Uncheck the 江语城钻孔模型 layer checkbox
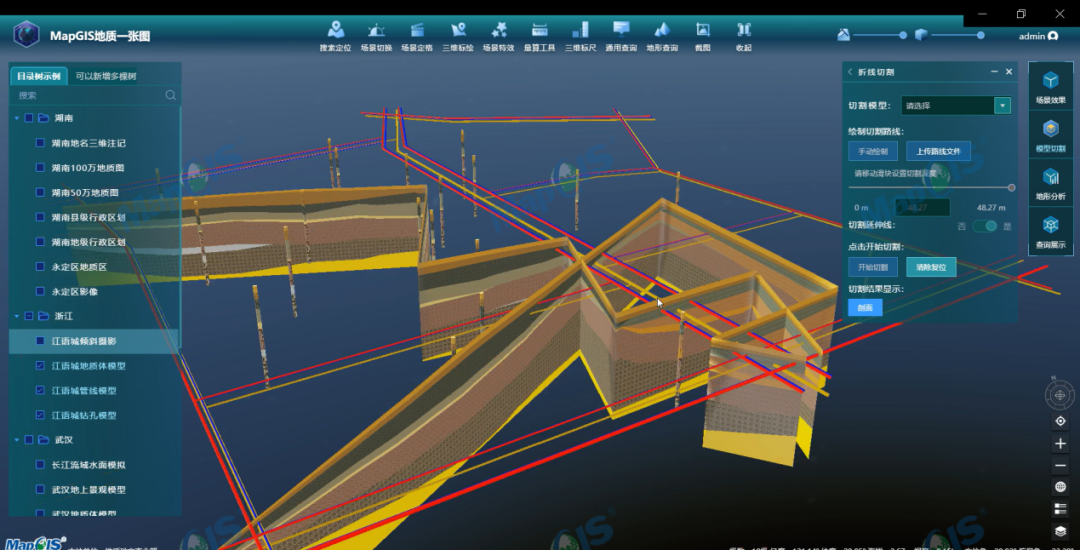This screenshot has width=1080, height=550. tap(40, 415)
